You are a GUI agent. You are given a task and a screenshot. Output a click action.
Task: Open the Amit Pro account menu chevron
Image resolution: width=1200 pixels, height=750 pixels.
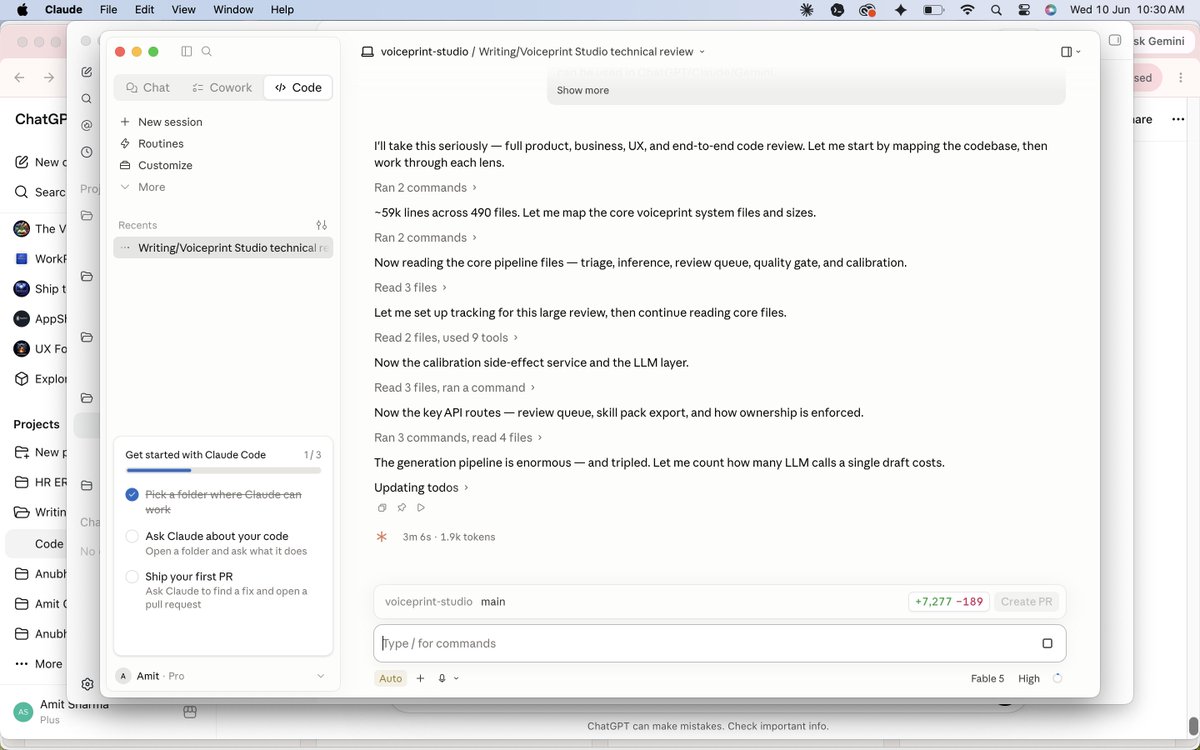point(320,676)
